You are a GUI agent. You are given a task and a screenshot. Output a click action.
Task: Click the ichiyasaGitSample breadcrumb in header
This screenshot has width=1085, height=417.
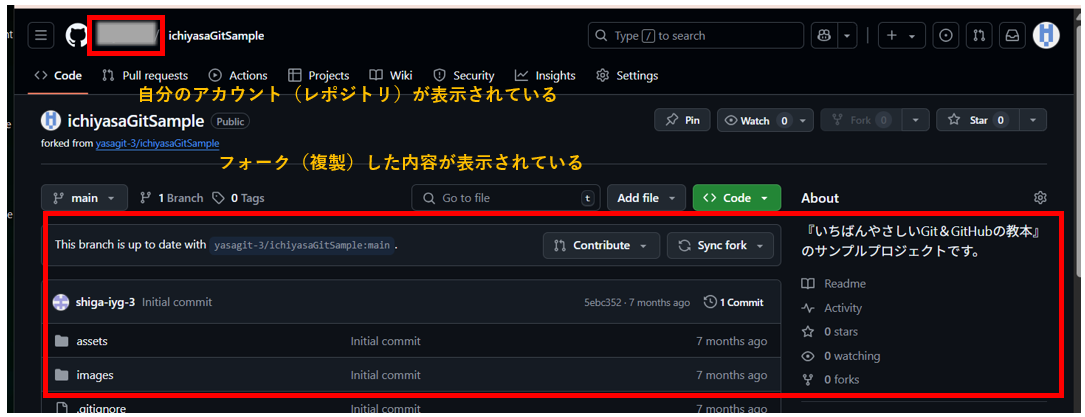[x=216, y=35]
